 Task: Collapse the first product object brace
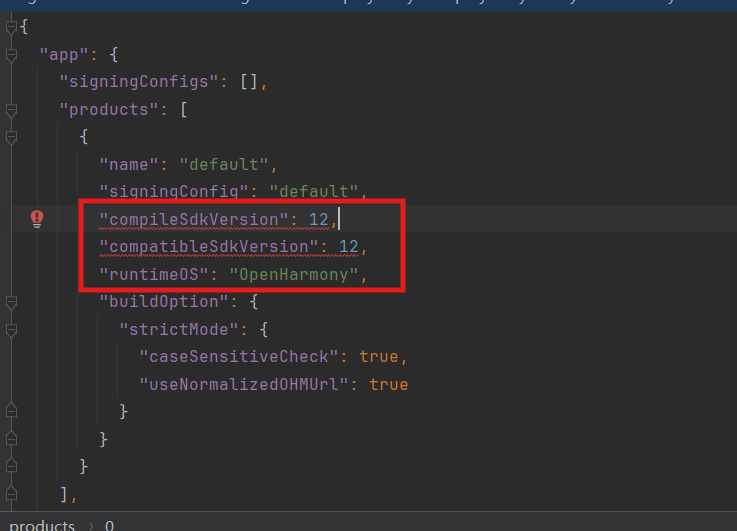point(11,137)
